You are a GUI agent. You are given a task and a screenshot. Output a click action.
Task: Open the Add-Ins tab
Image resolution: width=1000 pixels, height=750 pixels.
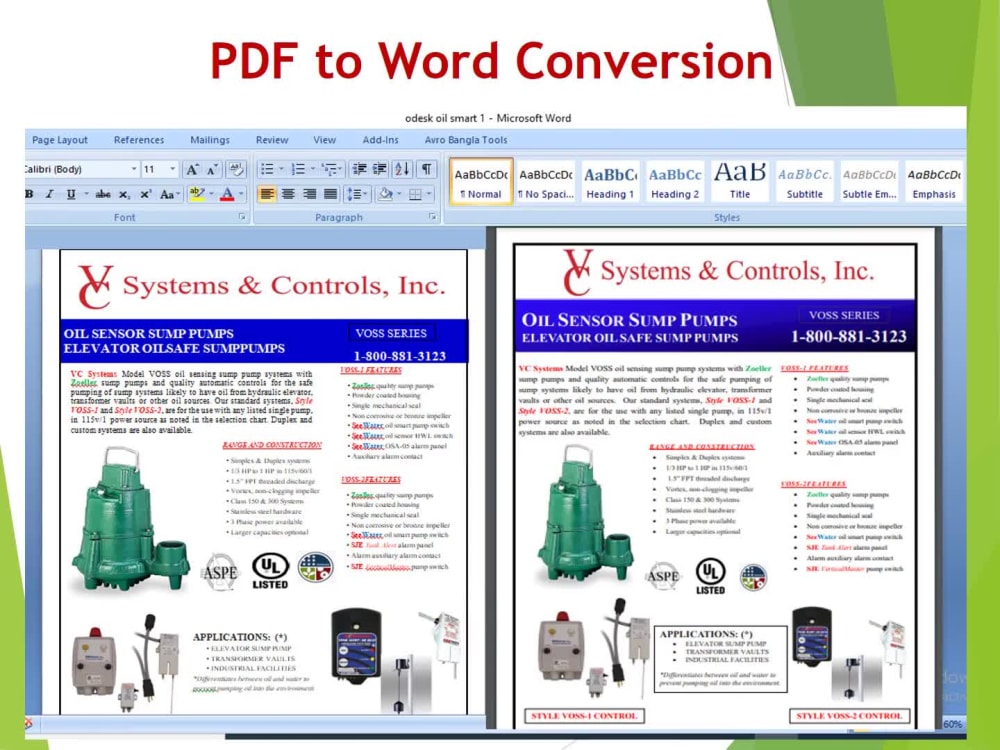tap(380, 140)
